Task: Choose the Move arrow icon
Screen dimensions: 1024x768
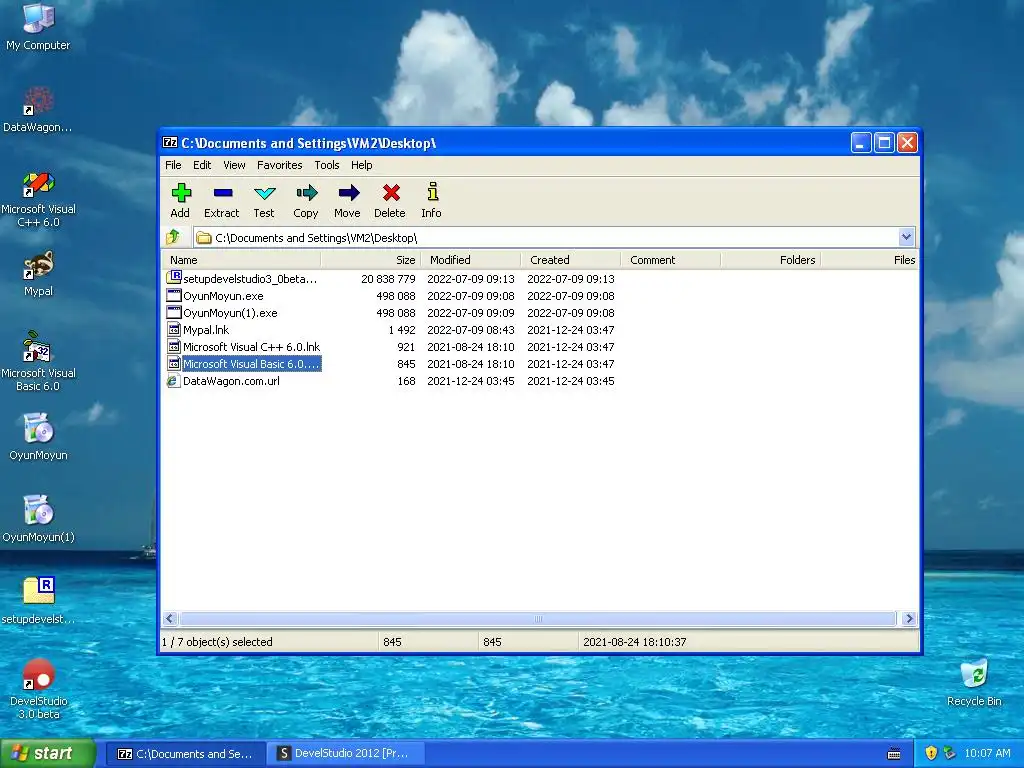Action: [349, 193]
